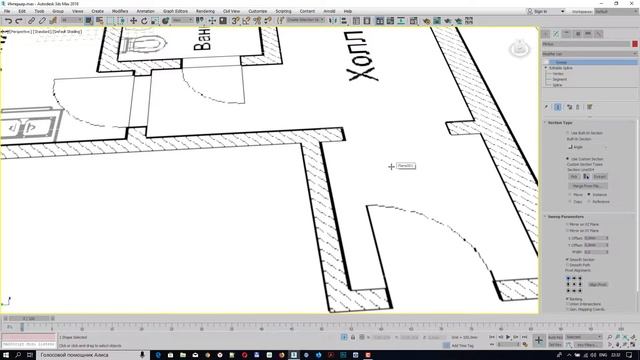Open the Modifier List dropdown
Viewport: 640px width, 360px height.
[590, 53]
